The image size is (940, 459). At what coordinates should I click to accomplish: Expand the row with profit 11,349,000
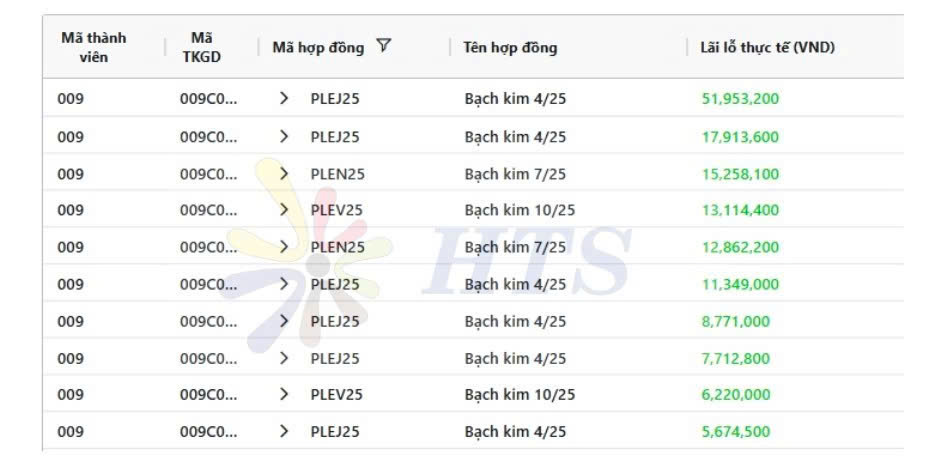(x=284, y=284)
